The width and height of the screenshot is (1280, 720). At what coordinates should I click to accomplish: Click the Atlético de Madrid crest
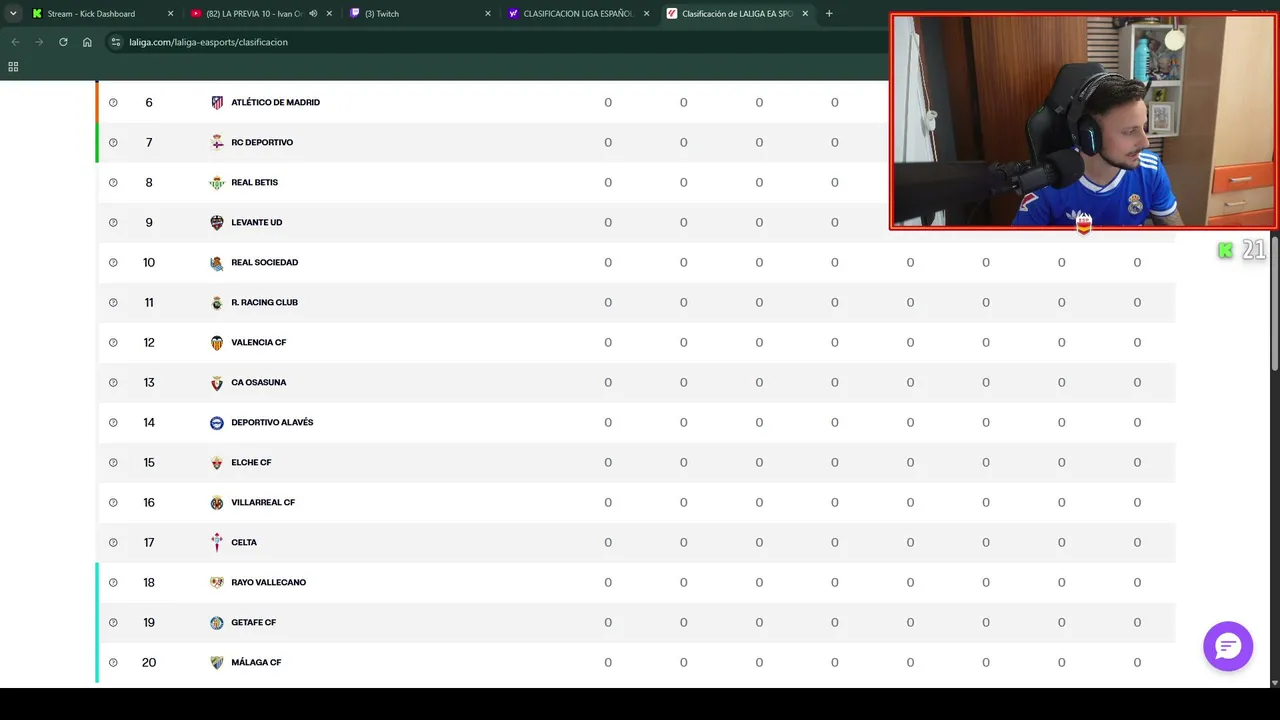217,102
